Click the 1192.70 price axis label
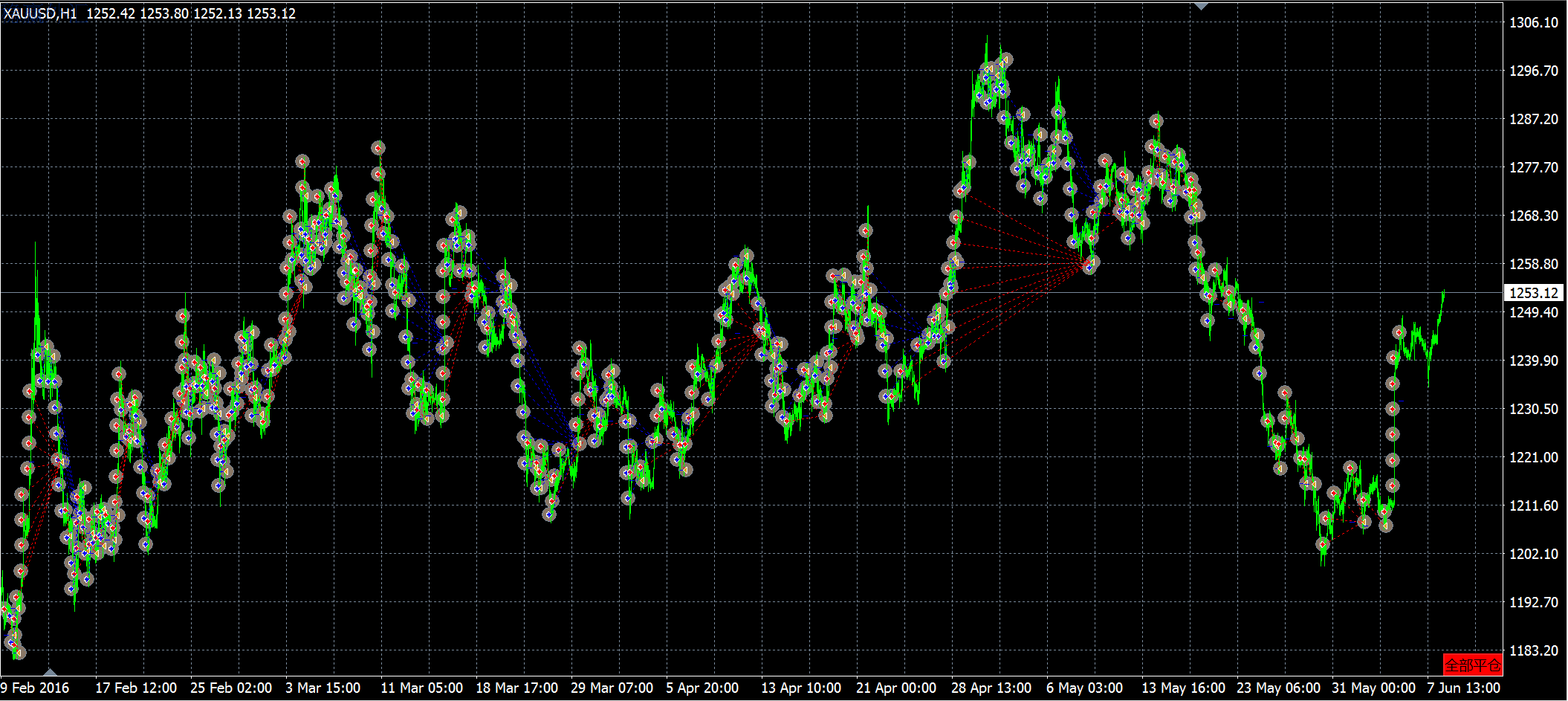1568x701 pixels. pyautogui.click(x=1534, y=602)
